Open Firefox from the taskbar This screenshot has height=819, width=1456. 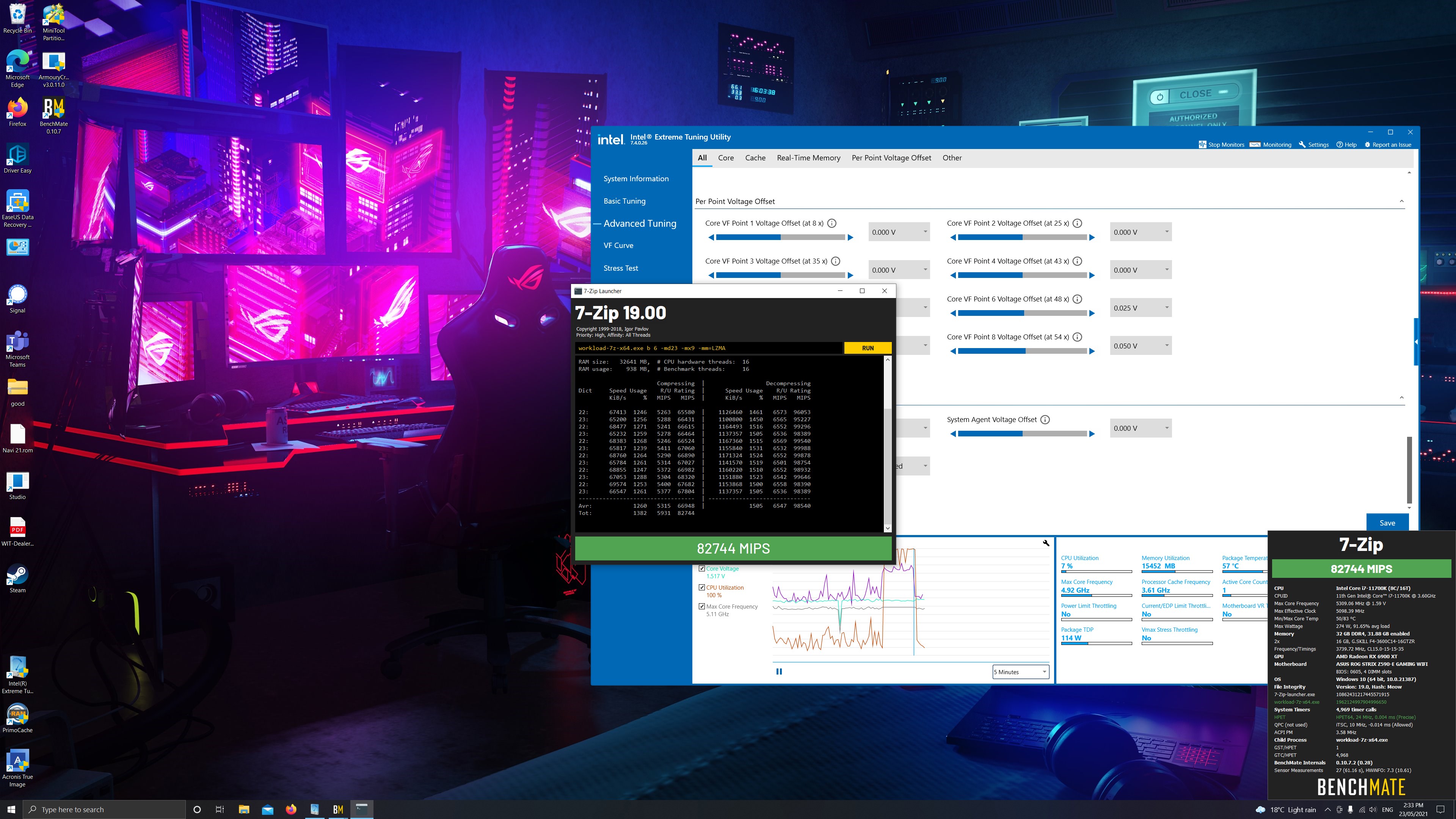(x=290, y=810)
